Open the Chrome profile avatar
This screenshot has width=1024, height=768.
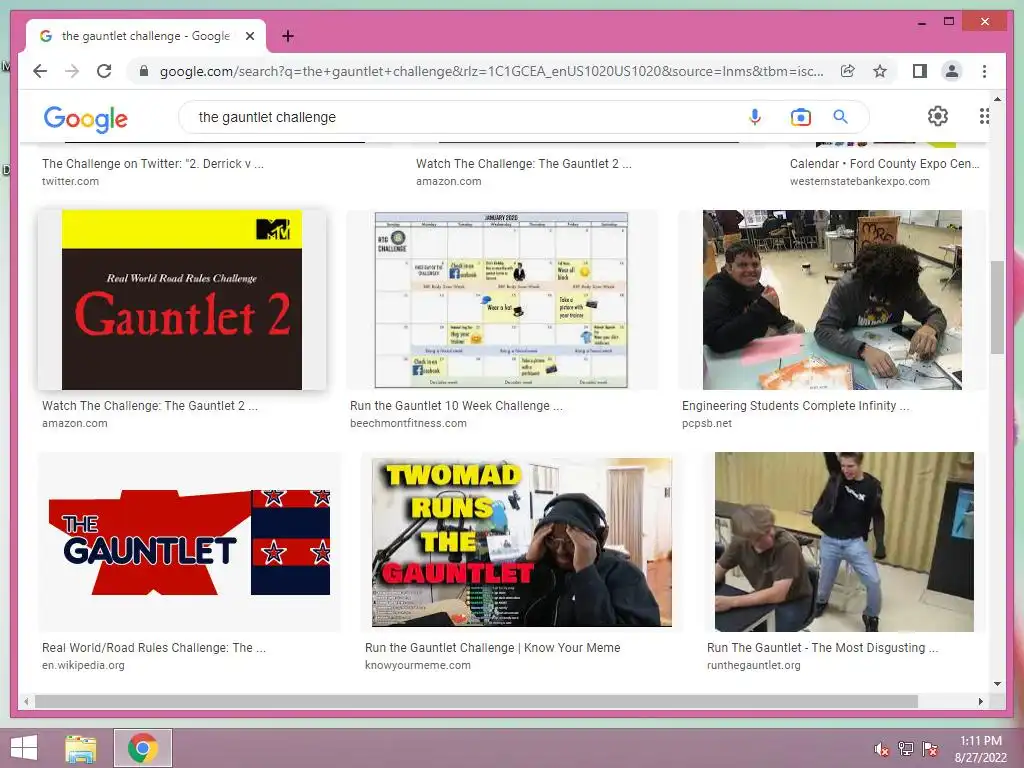click(x=952, y=71)
